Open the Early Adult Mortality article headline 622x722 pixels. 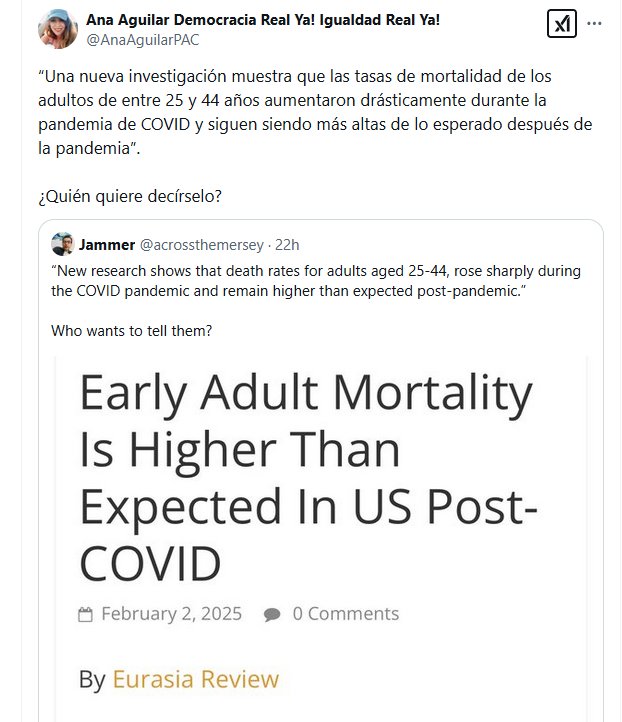tap(305, 479)
